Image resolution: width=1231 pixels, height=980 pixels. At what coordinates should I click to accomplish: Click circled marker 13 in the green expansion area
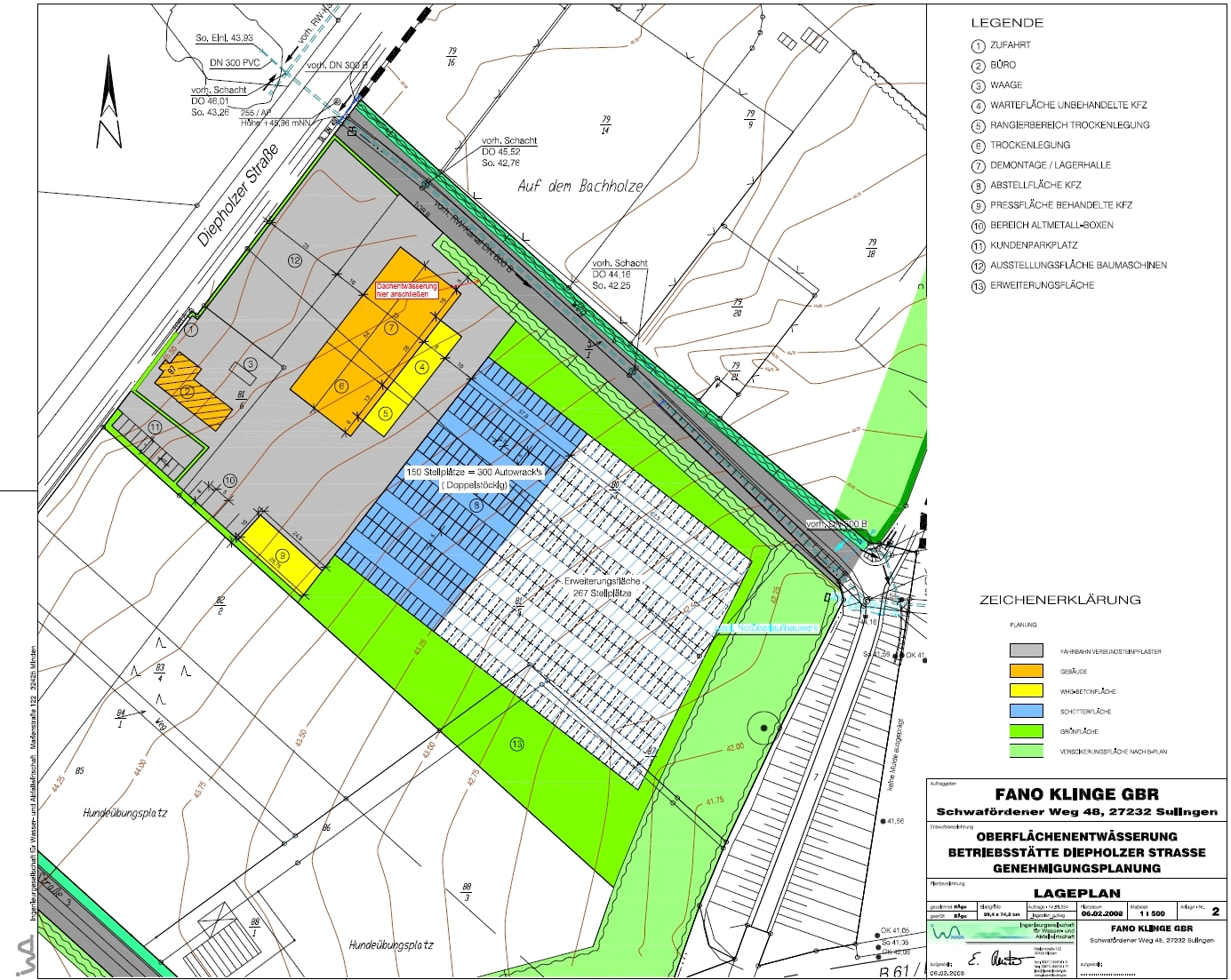click(516, 744)
